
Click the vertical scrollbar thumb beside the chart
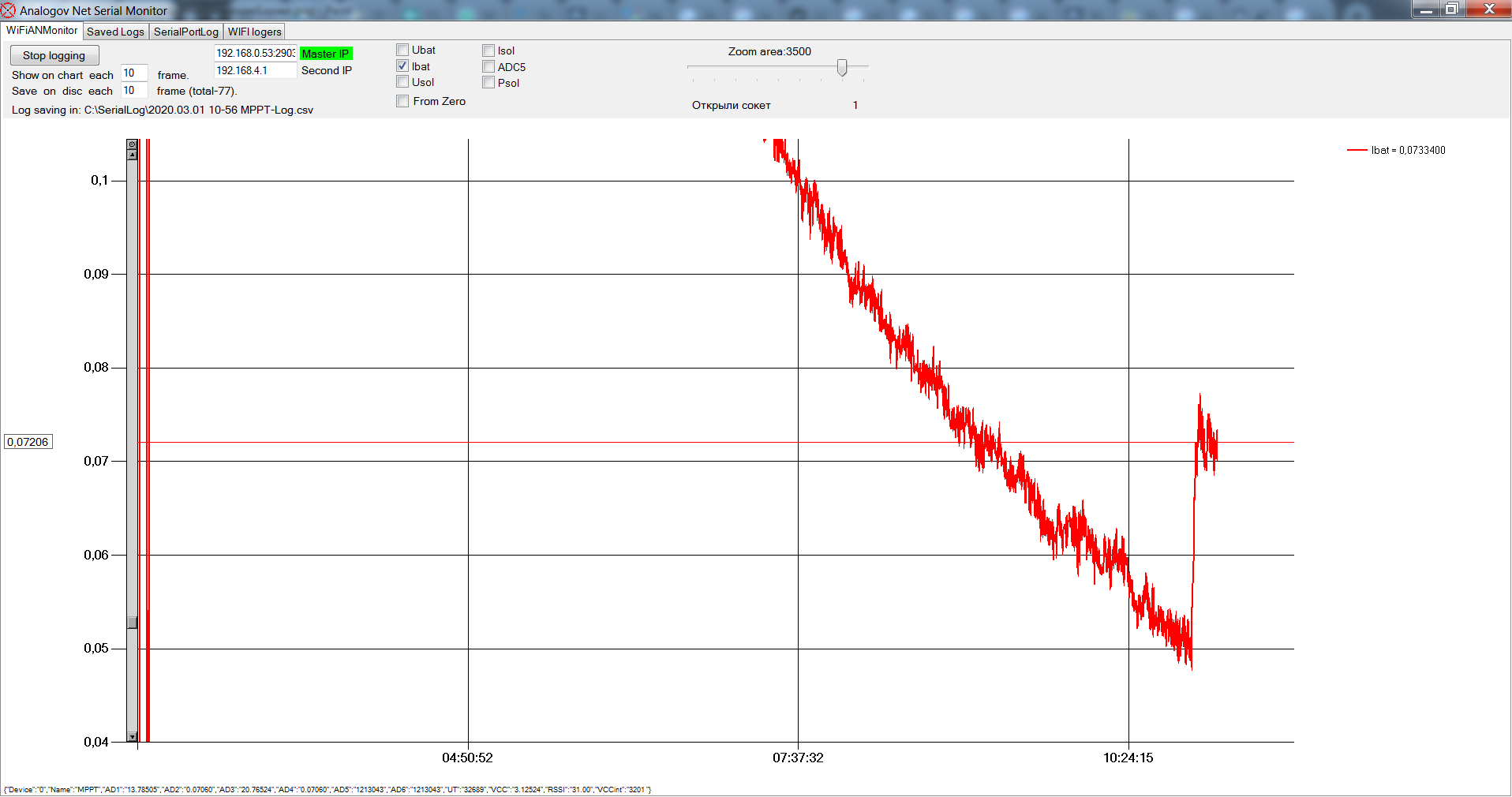click(x=132, y=623)
